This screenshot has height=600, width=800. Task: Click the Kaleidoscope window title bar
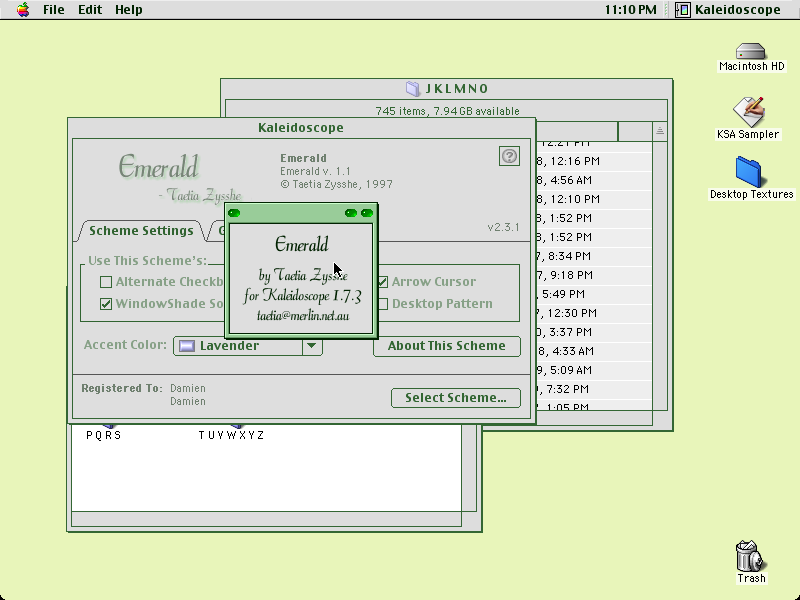[x=301, y=128]
